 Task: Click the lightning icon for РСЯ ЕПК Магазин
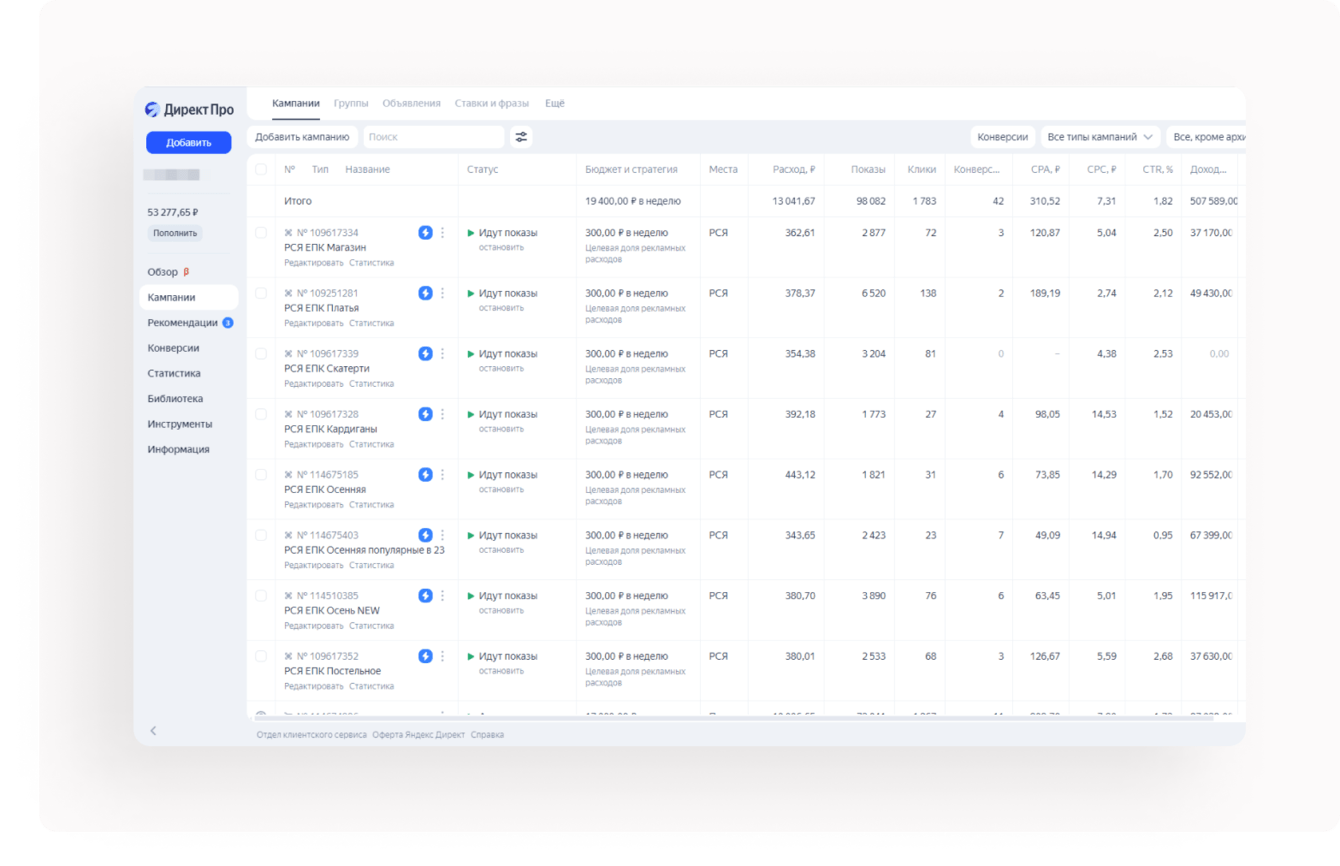425,233
